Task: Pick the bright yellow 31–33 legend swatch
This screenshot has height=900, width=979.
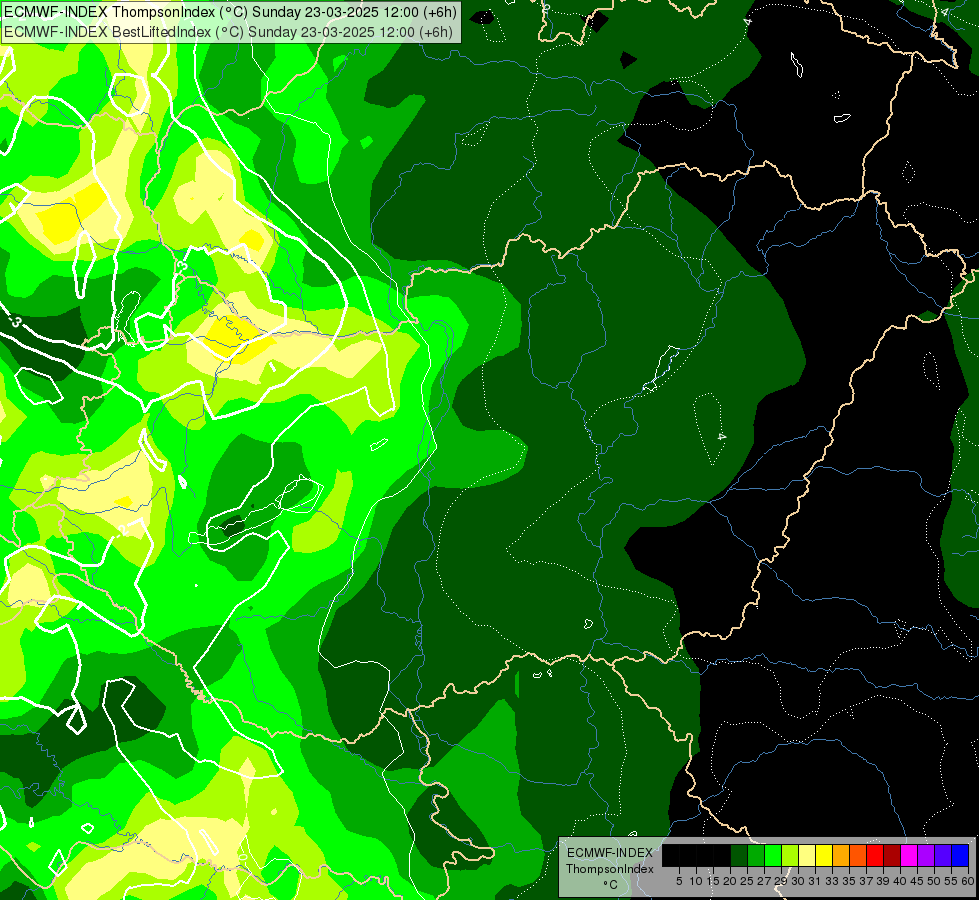Action: [824, 855]
